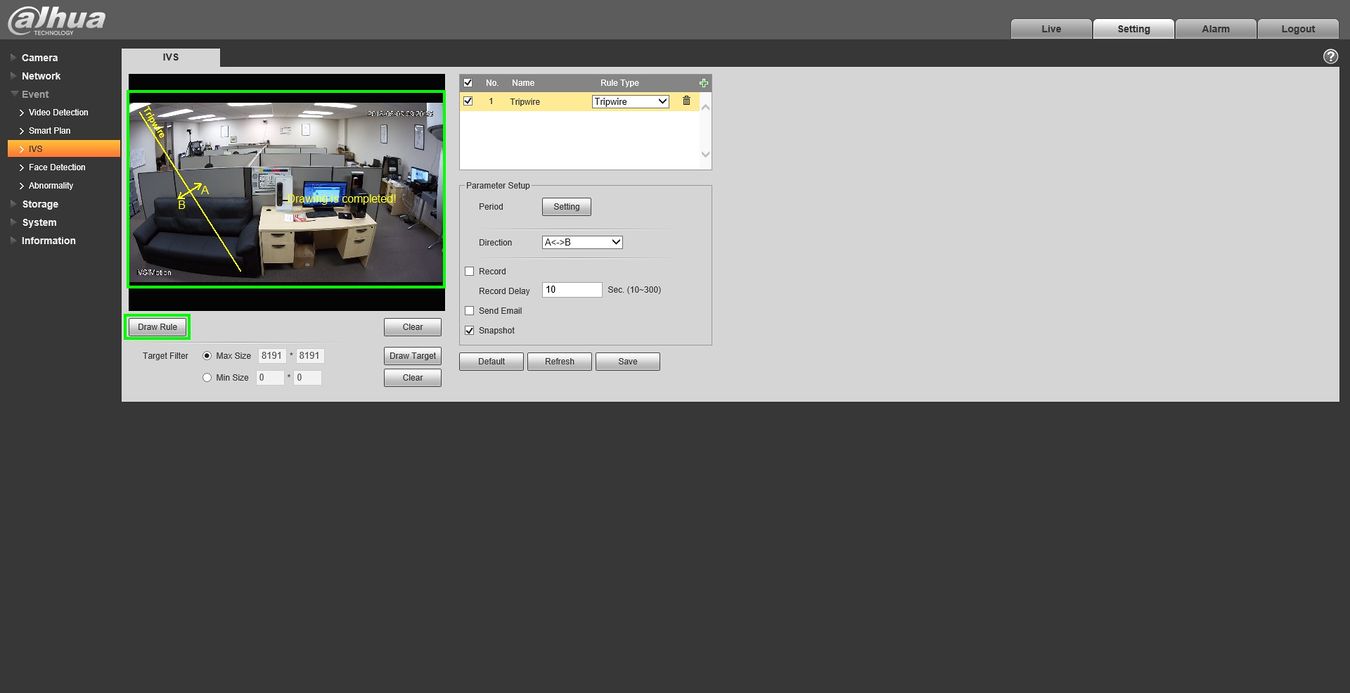Delete the Tripwire rule with trash icon

click(x=686, y=101)
